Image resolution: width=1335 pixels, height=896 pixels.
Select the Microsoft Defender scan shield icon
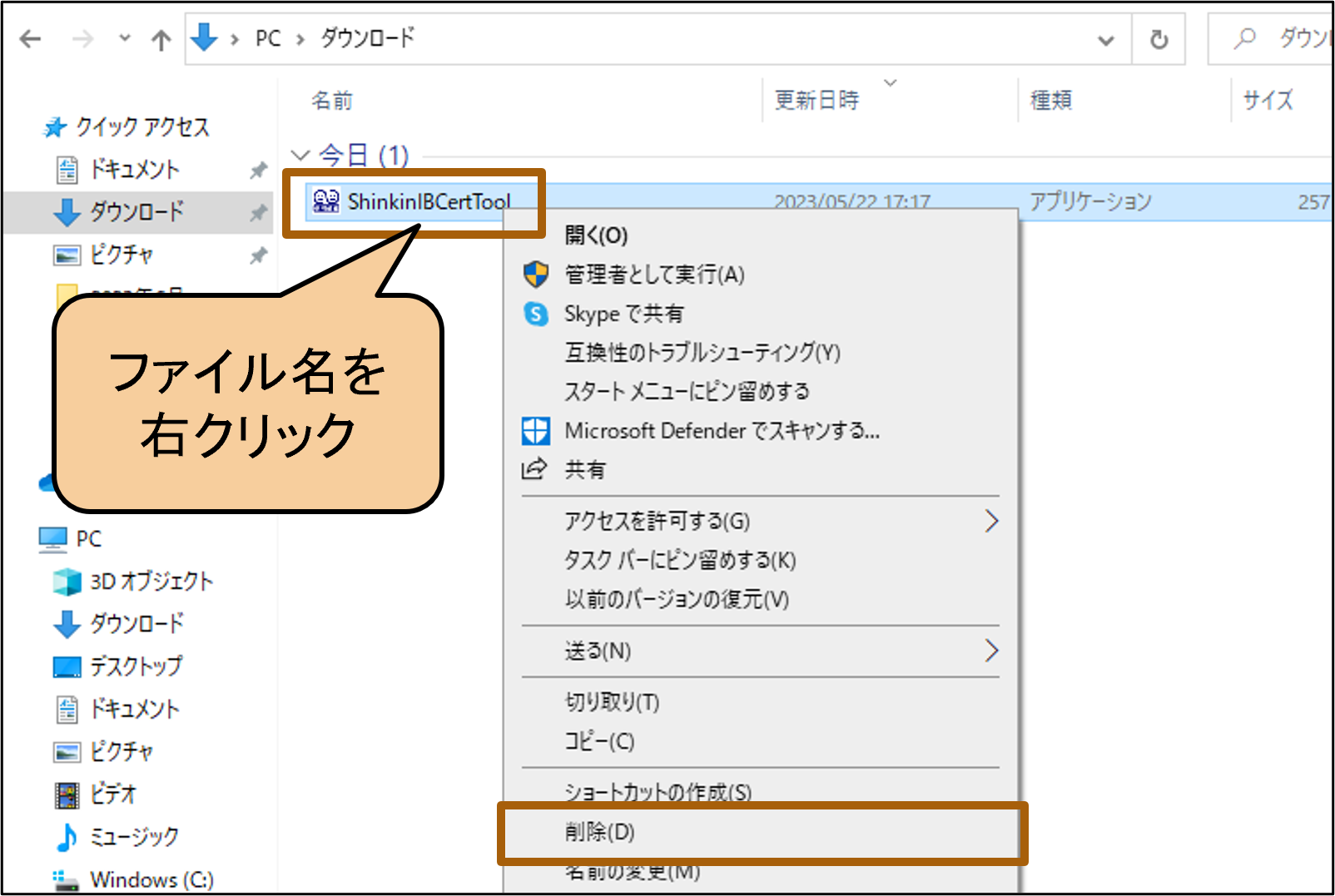pyautogui.click(x=535, y=431)
